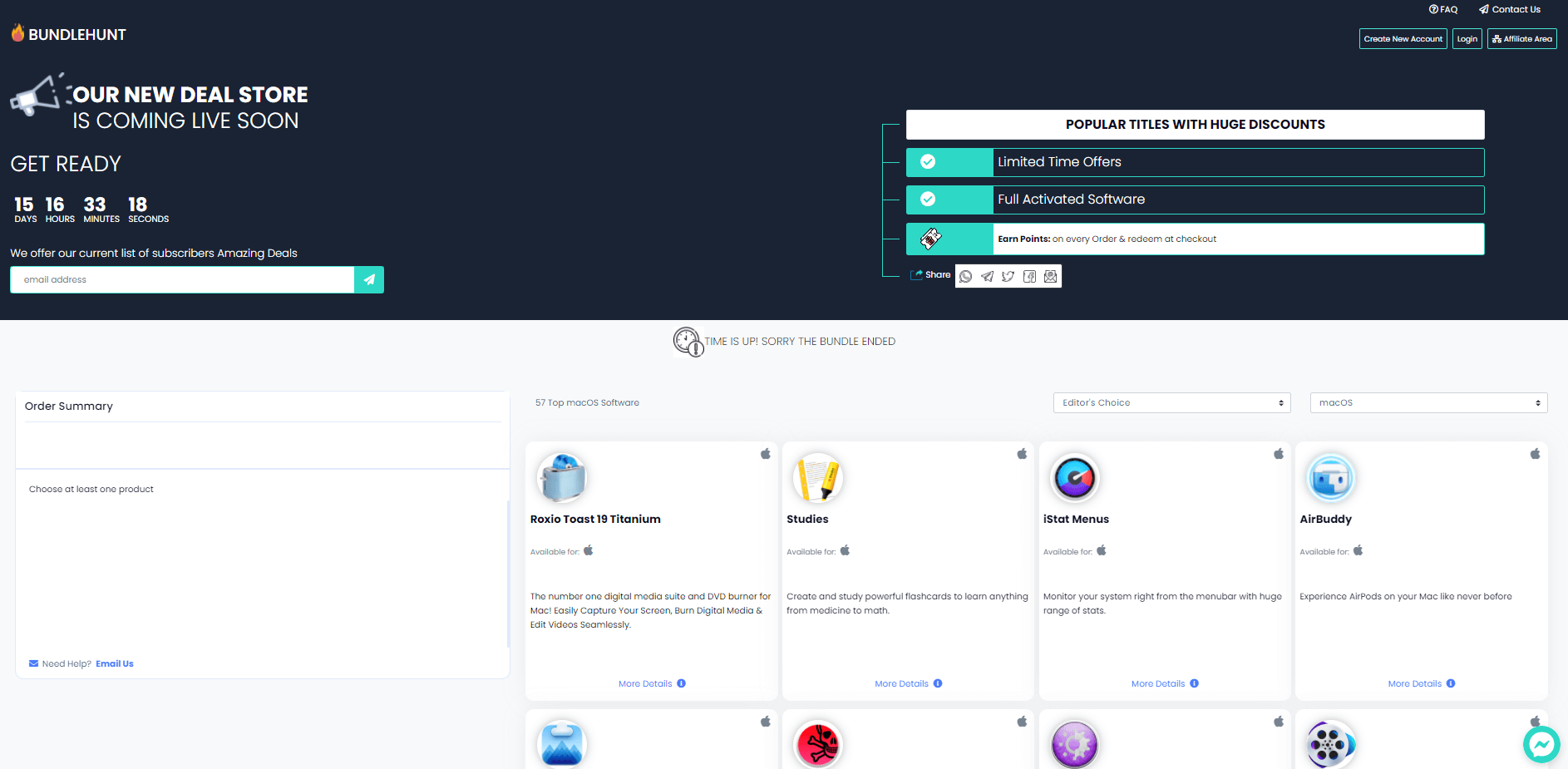Share the bundle via Telegram

coord(987,276)
